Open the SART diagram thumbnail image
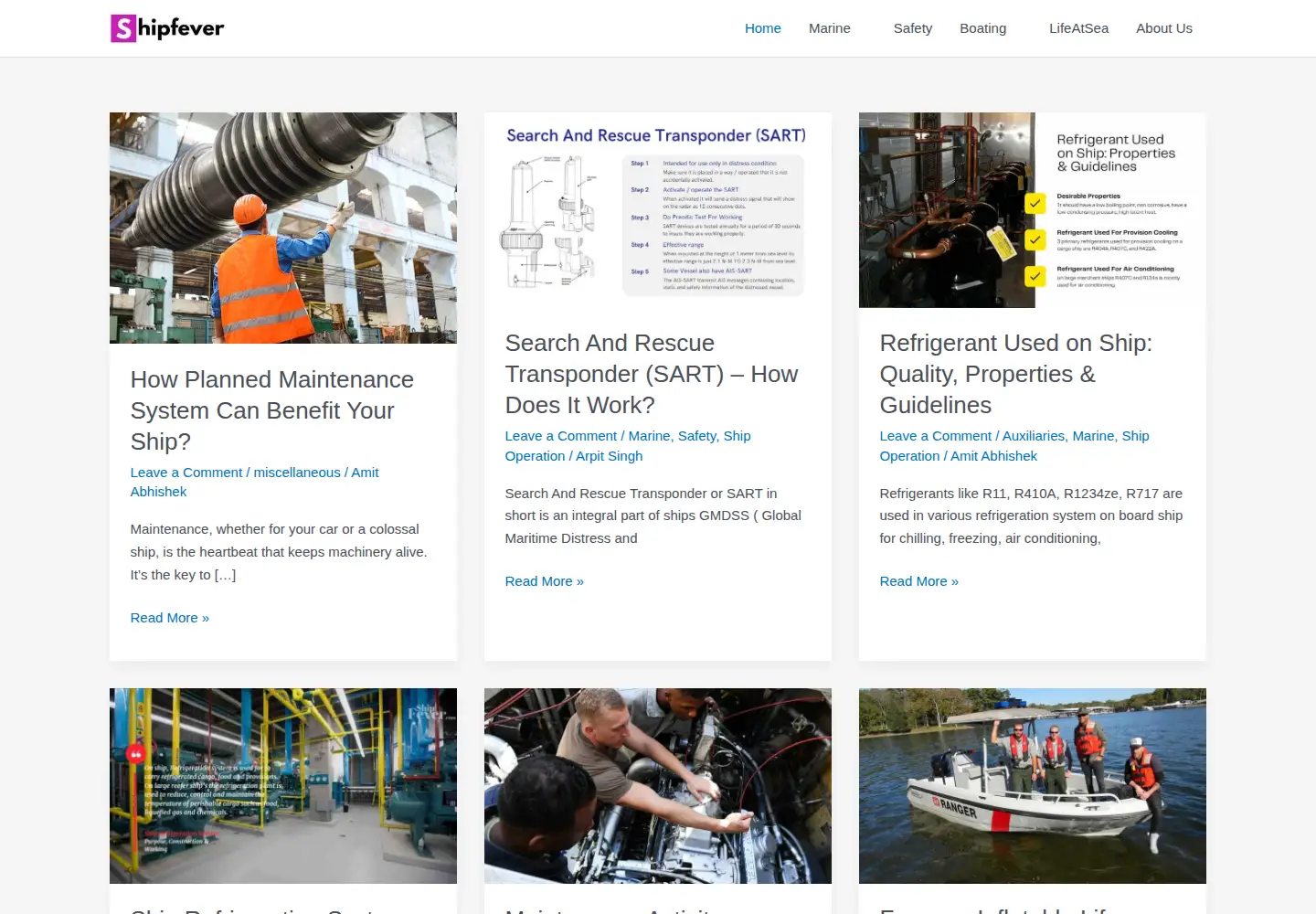This screenshot has height=914, width=1316. [658, 209]
